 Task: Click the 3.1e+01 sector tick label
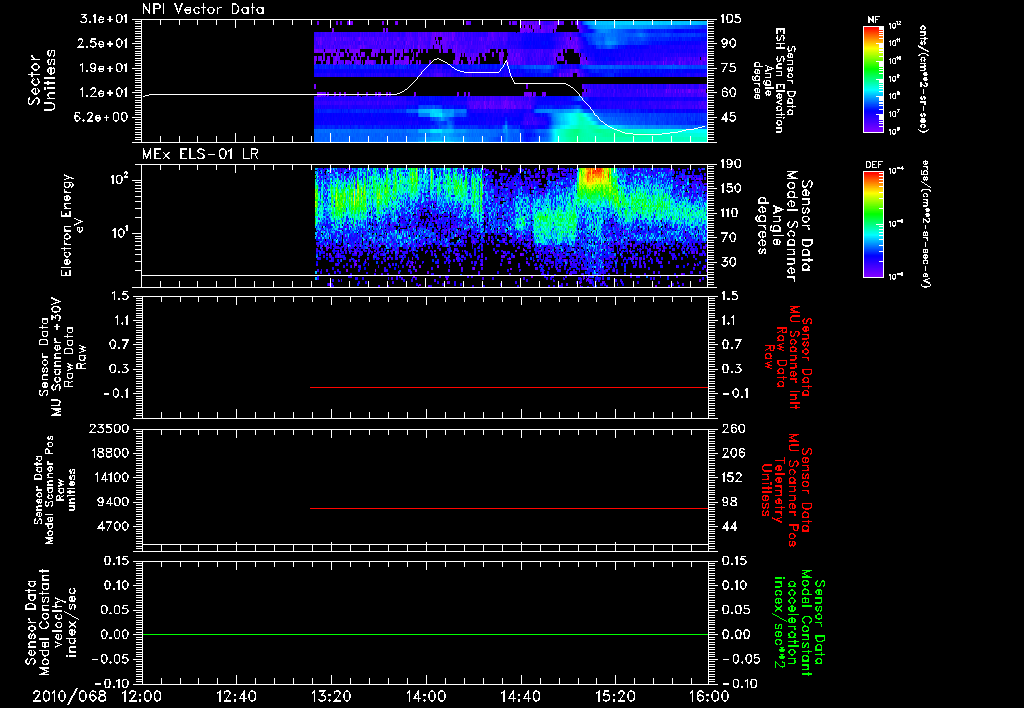(104, 19)
